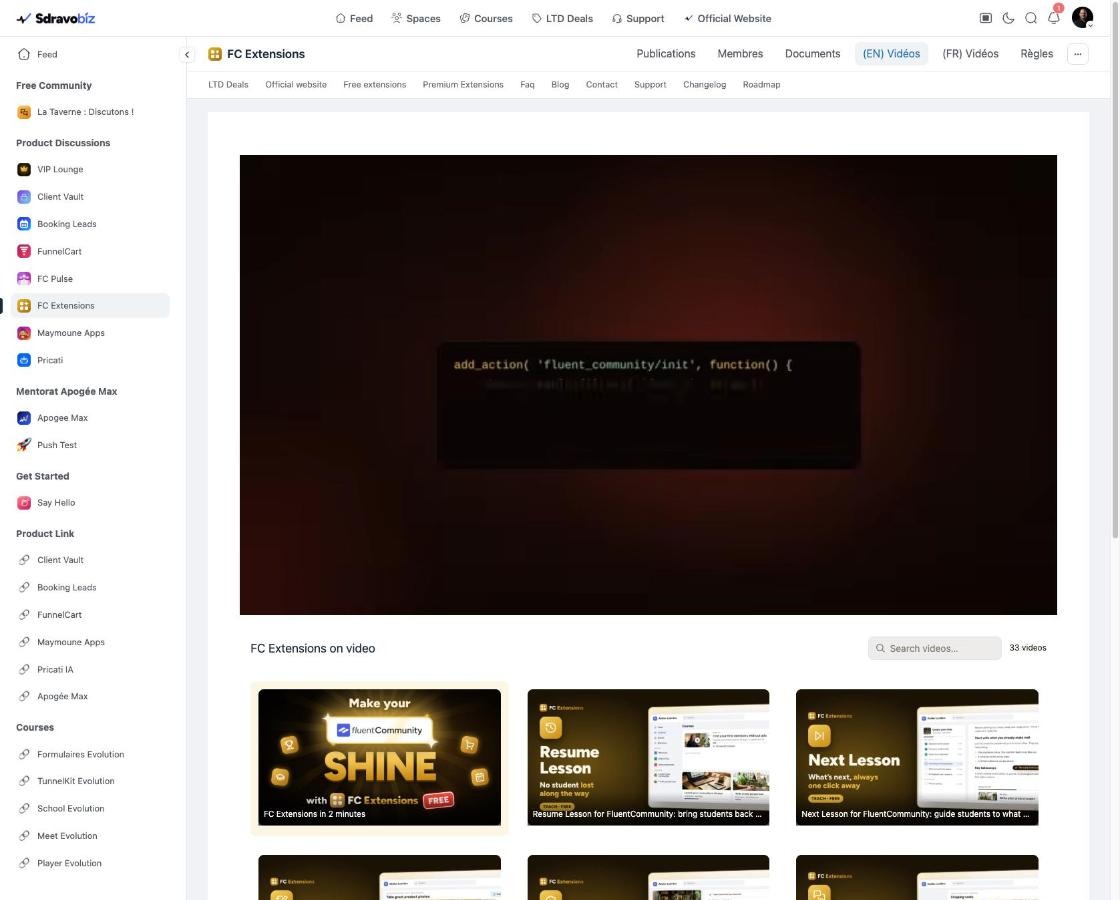
Task: Open FC Pulse space icon
Action: [24, 279]
